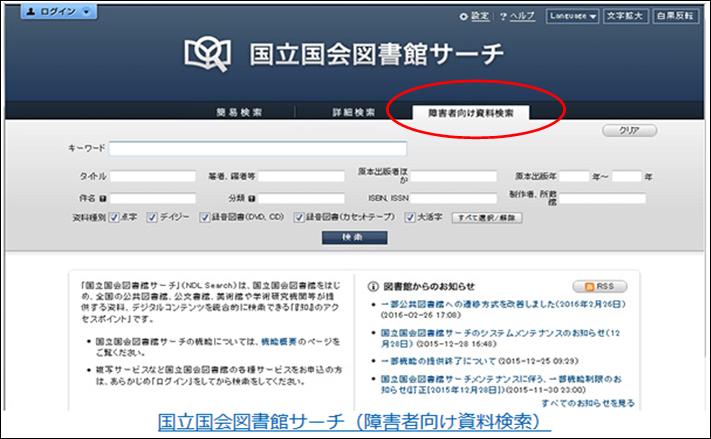Open the ログイン dropdown menu
Viewport: 711px width, 439px height.
pyautogui.click(x=58, y=12)
